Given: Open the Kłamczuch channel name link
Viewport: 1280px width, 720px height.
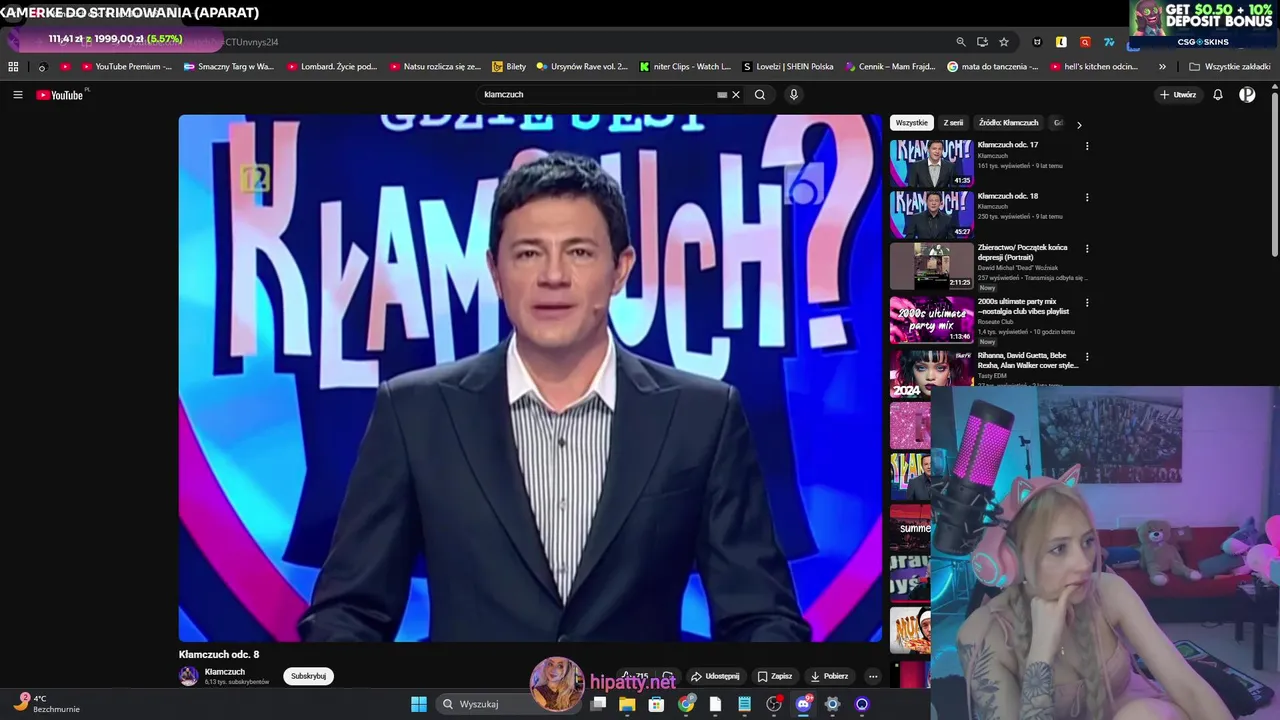Looking at the screenshot, I should point(224,672).
